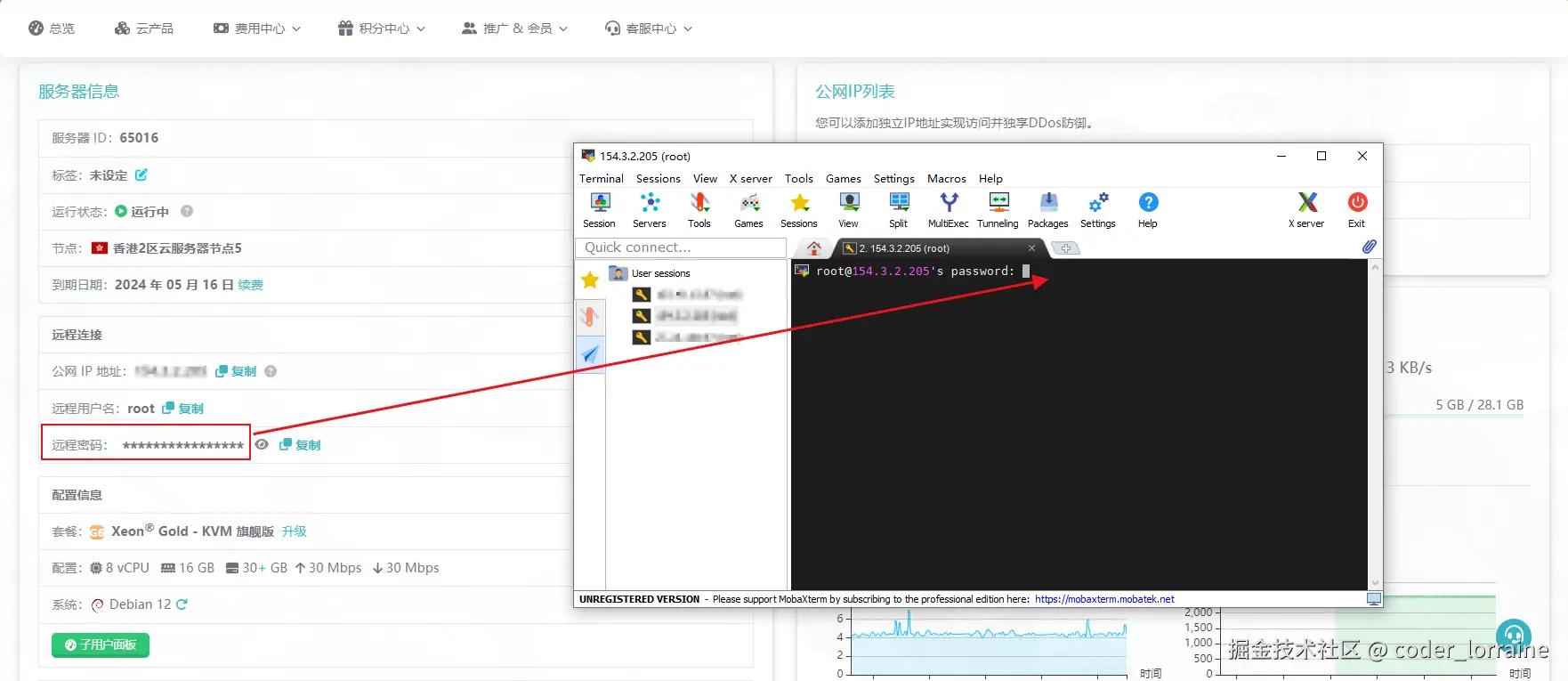The height and width of the screenshot is (681, 1568).
Task: Open the Tools menu in menu bar
Action: pos(799,179)
